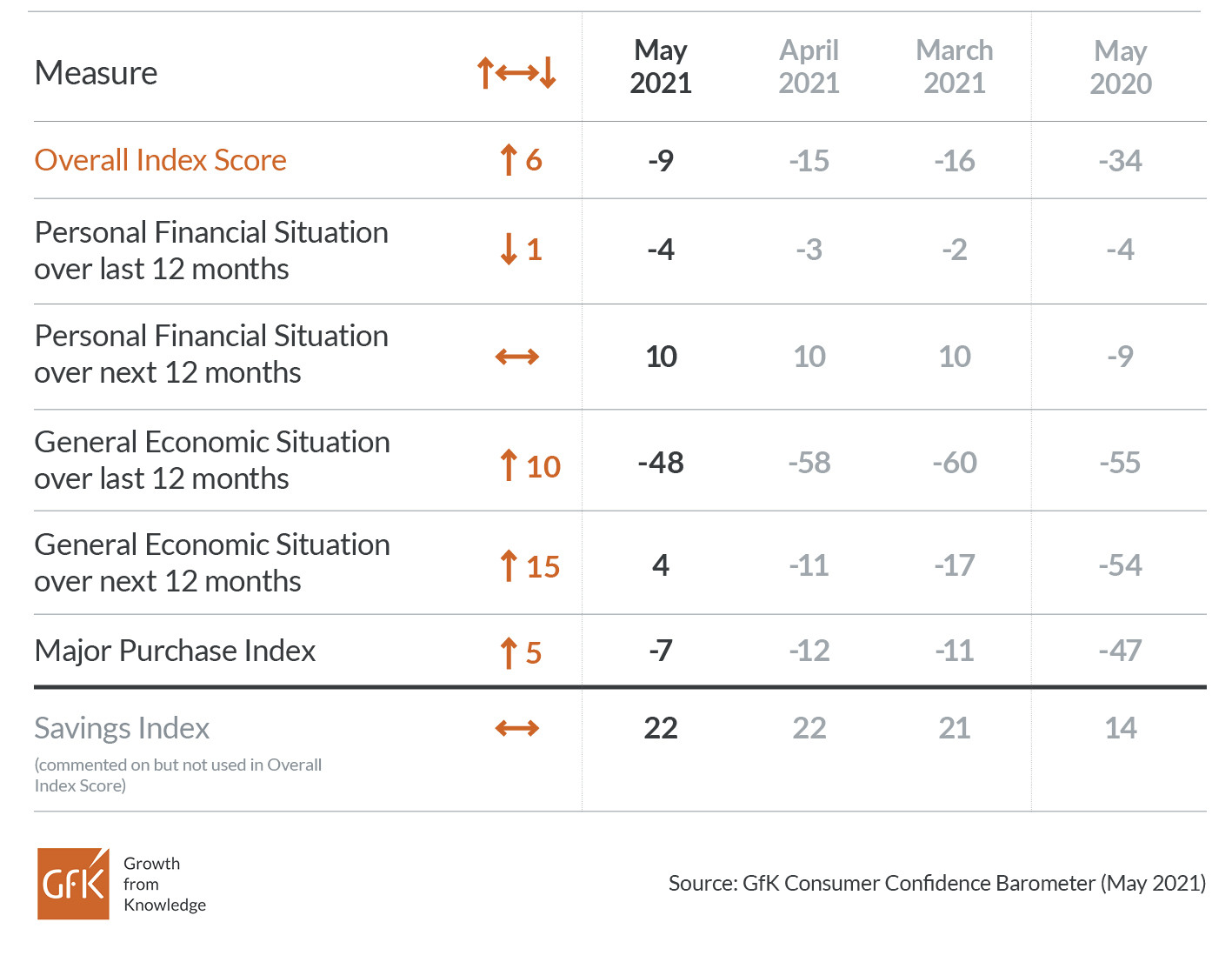Select the May 2021 column header
The image size is (1232, 962).
click(661, 67)
